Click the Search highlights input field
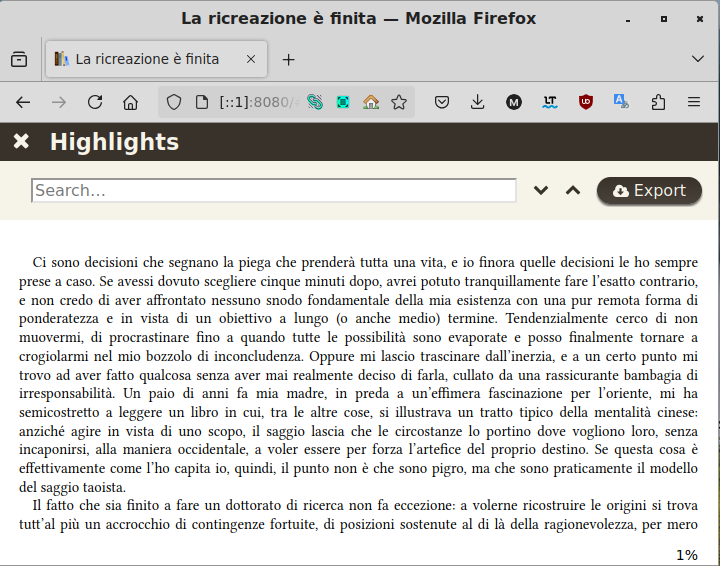This screenshot has height=566, width=720. click(x=274, y=191)
